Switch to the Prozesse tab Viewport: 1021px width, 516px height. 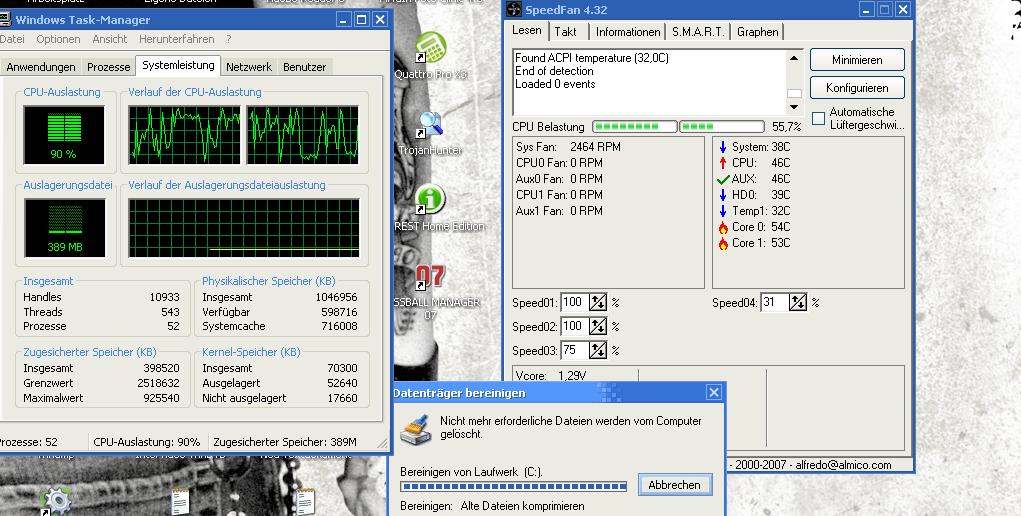click(x=109, y=67)
